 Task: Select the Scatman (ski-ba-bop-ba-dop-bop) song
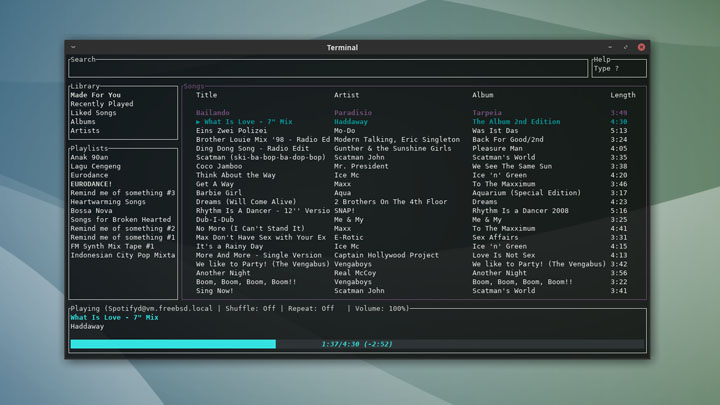261,157
